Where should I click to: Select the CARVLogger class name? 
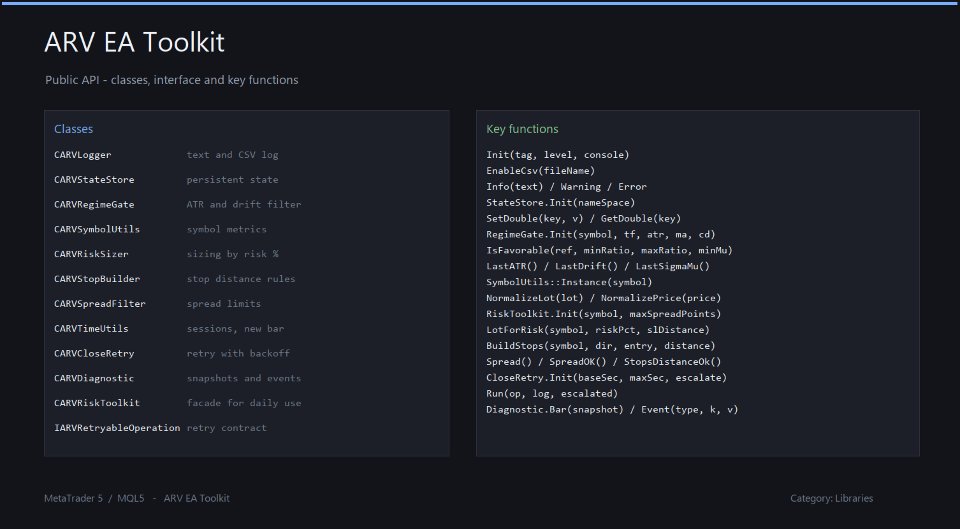(83, 155)
